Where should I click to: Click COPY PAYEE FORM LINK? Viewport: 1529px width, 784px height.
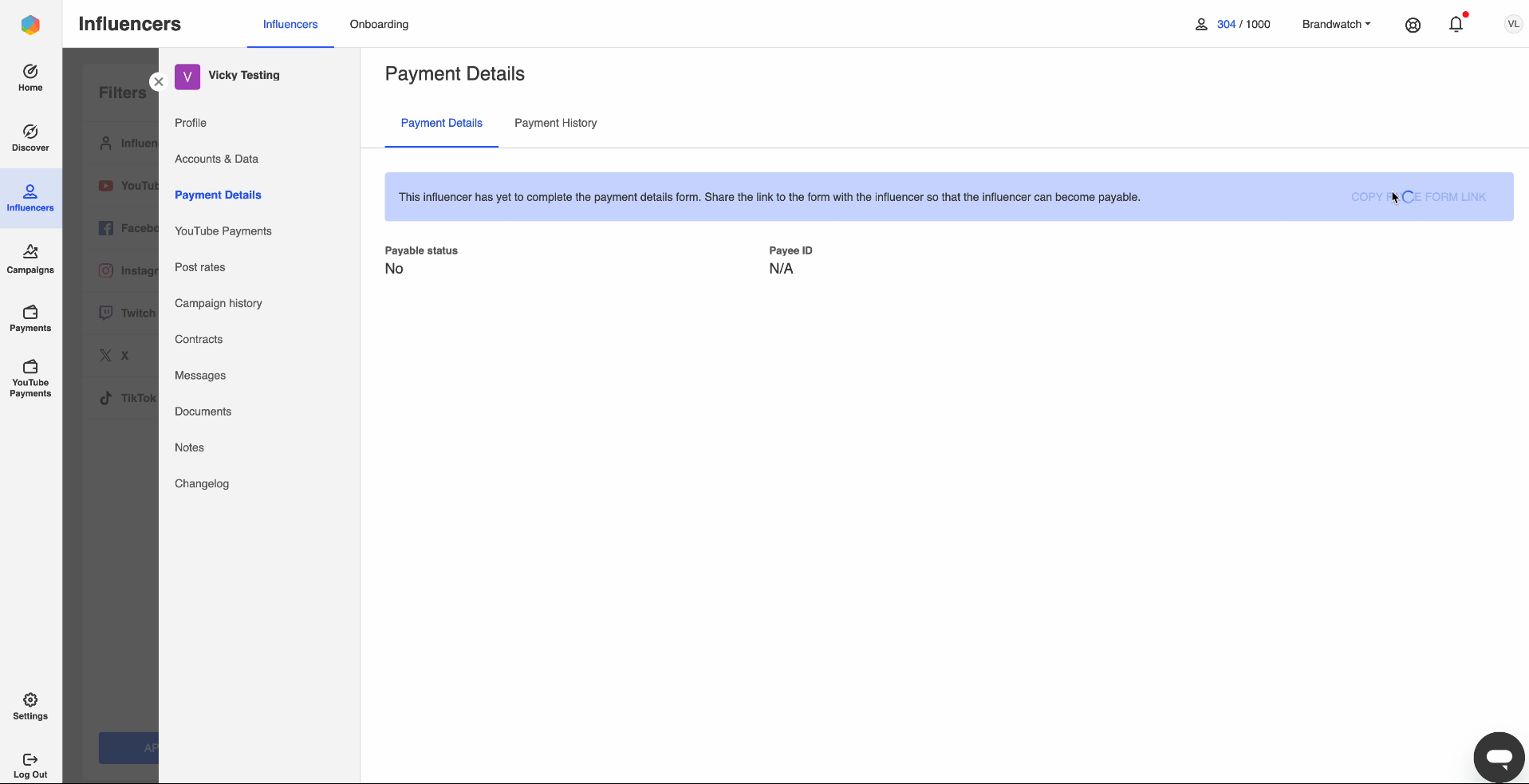1419,196
